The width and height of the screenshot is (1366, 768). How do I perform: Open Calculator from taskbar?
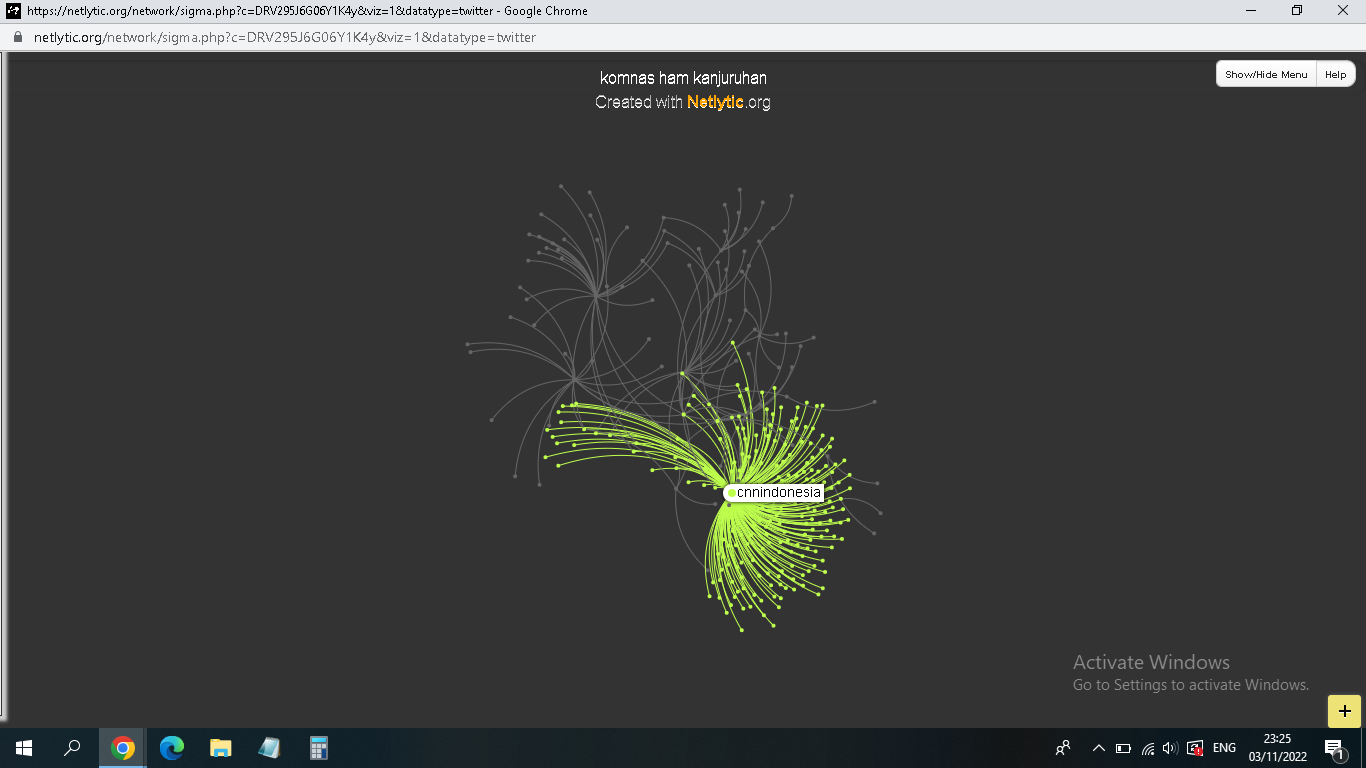point(319,748)
